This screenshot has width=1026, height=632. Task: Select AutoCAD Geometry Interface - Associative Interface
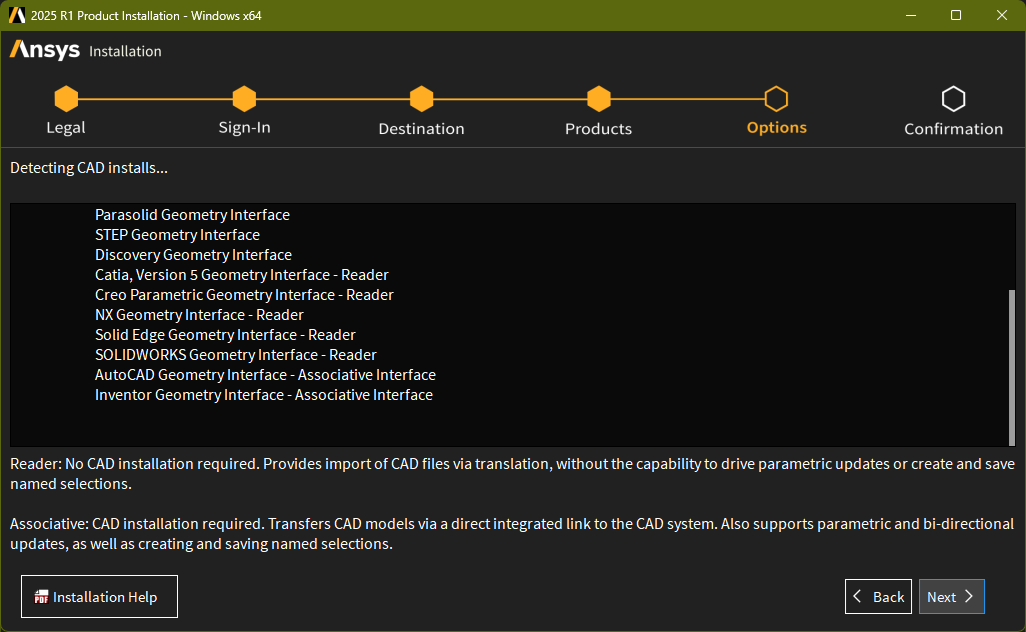click(265, 375)
